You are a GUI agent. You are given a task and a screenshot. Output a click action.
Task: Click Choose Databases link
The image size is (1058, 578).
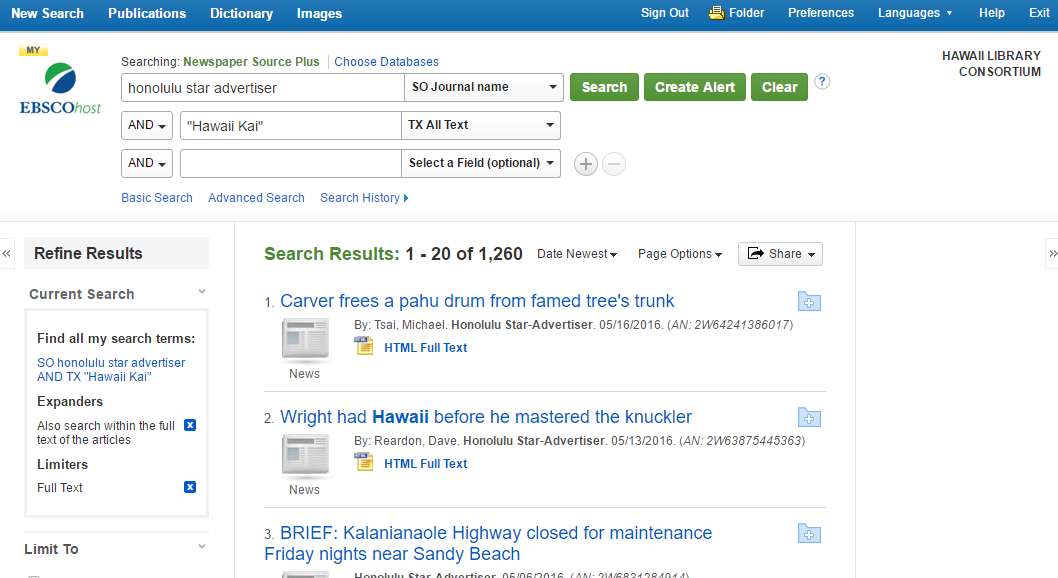[x=387, y=61]
